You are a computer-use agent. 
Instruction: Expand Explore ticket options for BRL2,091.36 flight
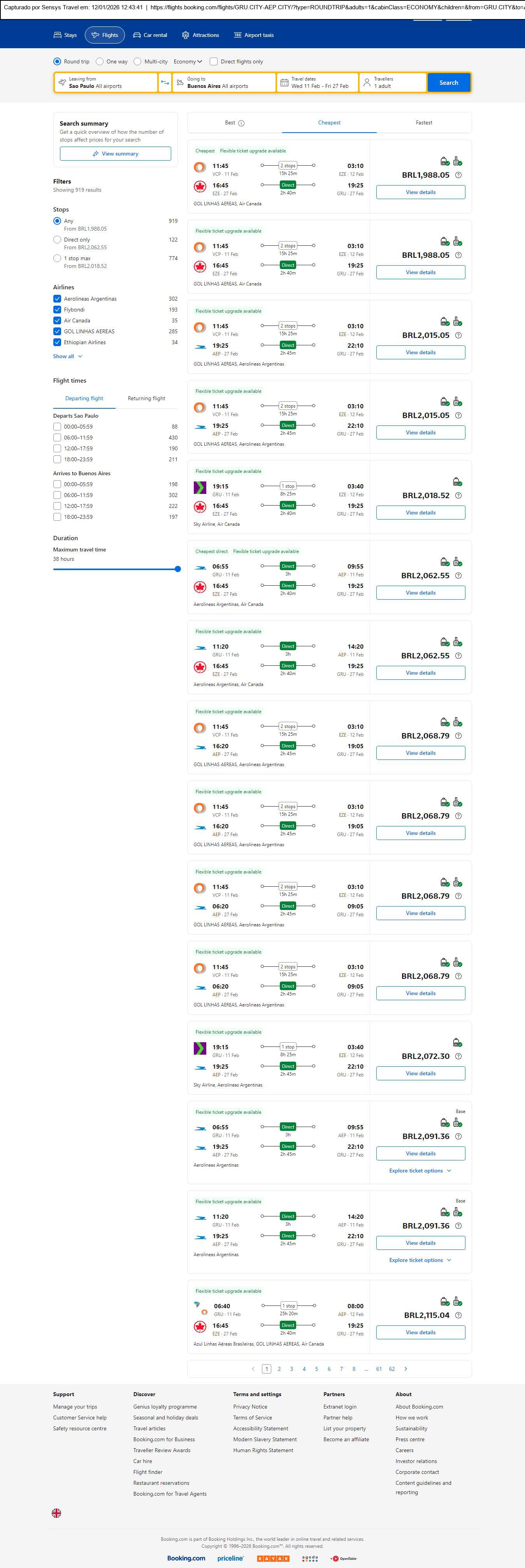(x=420, y=1171)
